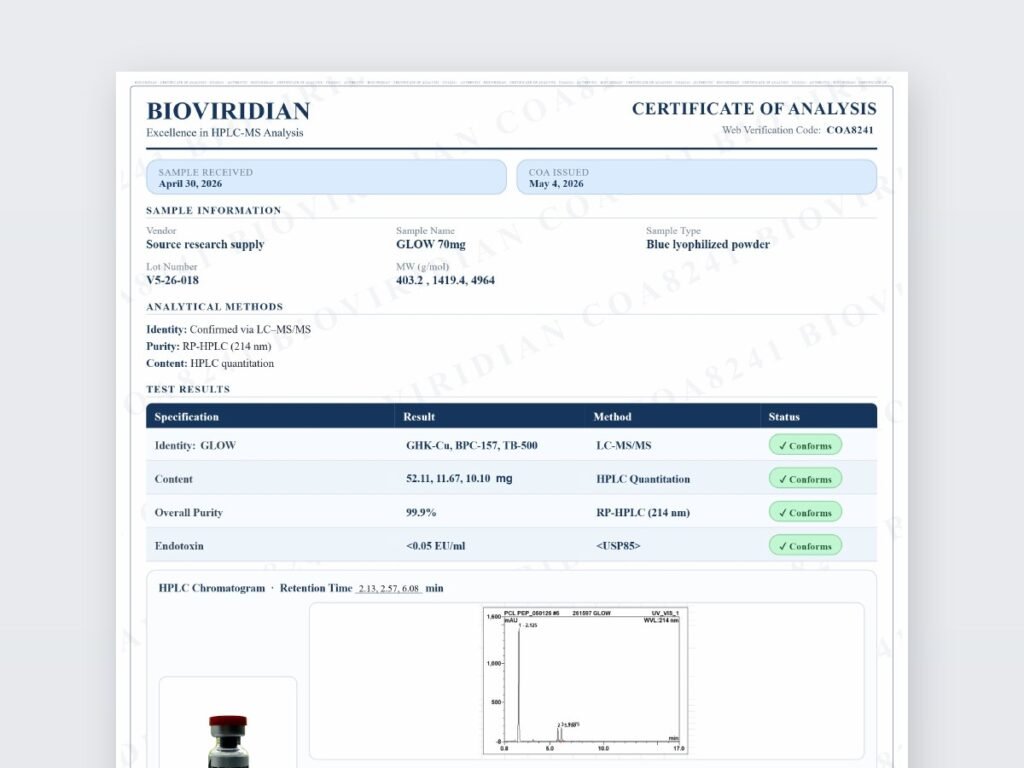Select the Overall Purity 99.9% value

[x=421, y=513]
